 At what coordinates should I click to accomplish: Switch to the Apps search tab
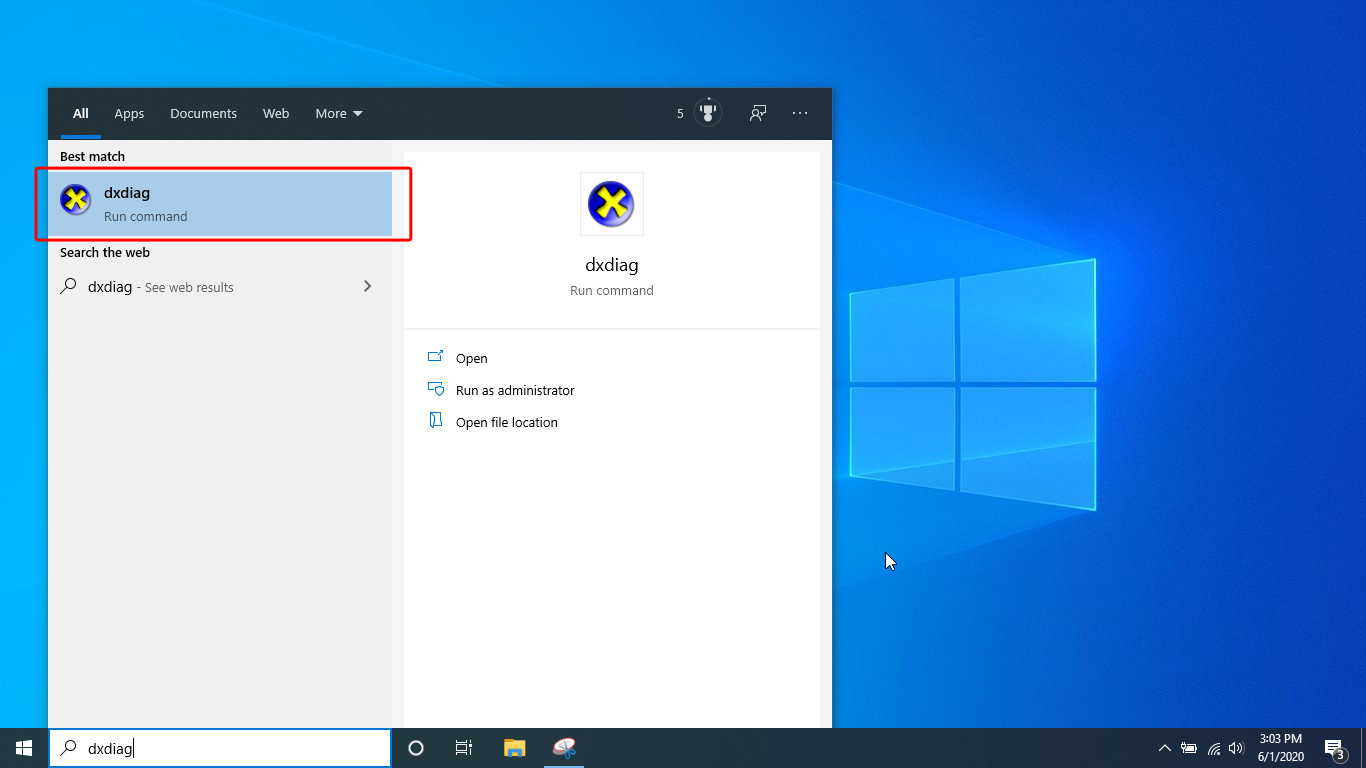(129, 113)
